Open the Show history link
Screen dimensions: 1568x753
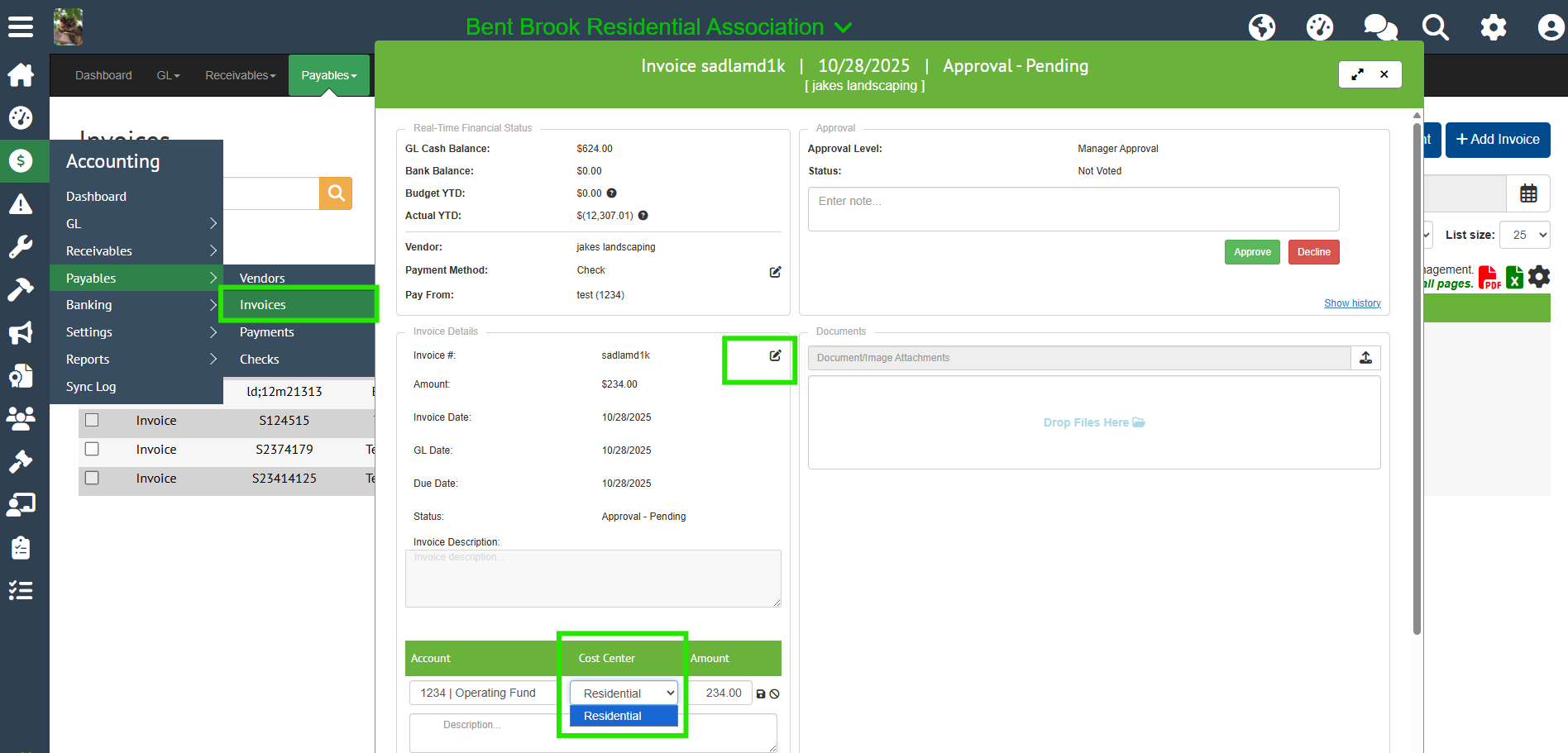click(1352, 303)
